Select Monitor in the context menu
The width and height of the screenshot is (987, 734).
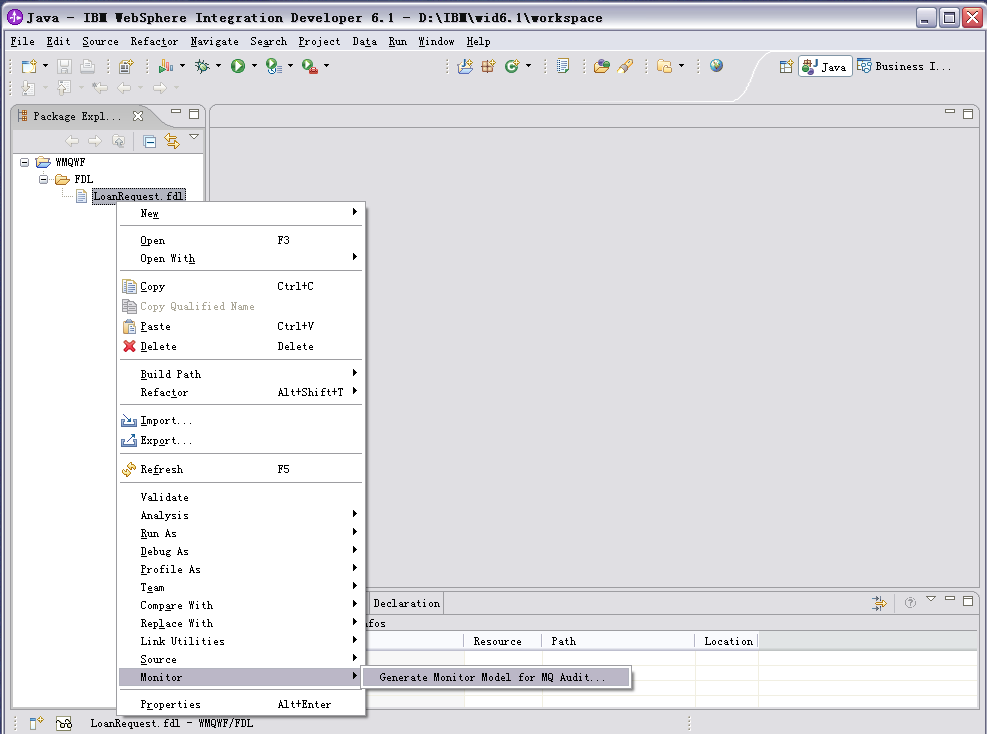tap(240, 677)
